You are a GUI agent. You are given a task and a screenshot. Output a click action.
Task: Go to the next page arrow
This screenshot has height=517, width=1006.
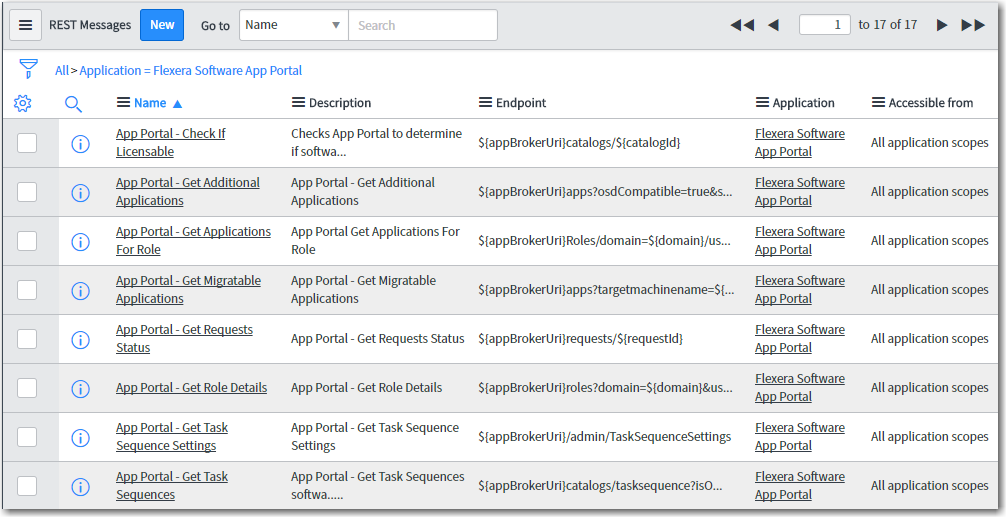[942, 25]
